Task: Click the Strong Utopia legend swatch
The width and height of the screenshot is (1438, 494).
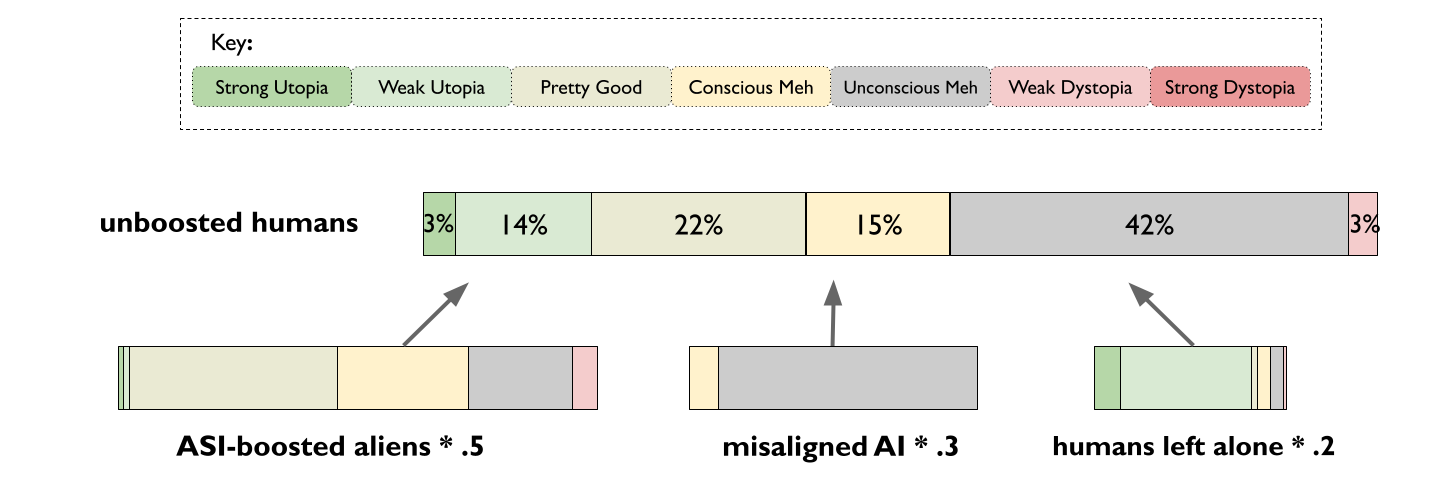Action: [271, 87]
